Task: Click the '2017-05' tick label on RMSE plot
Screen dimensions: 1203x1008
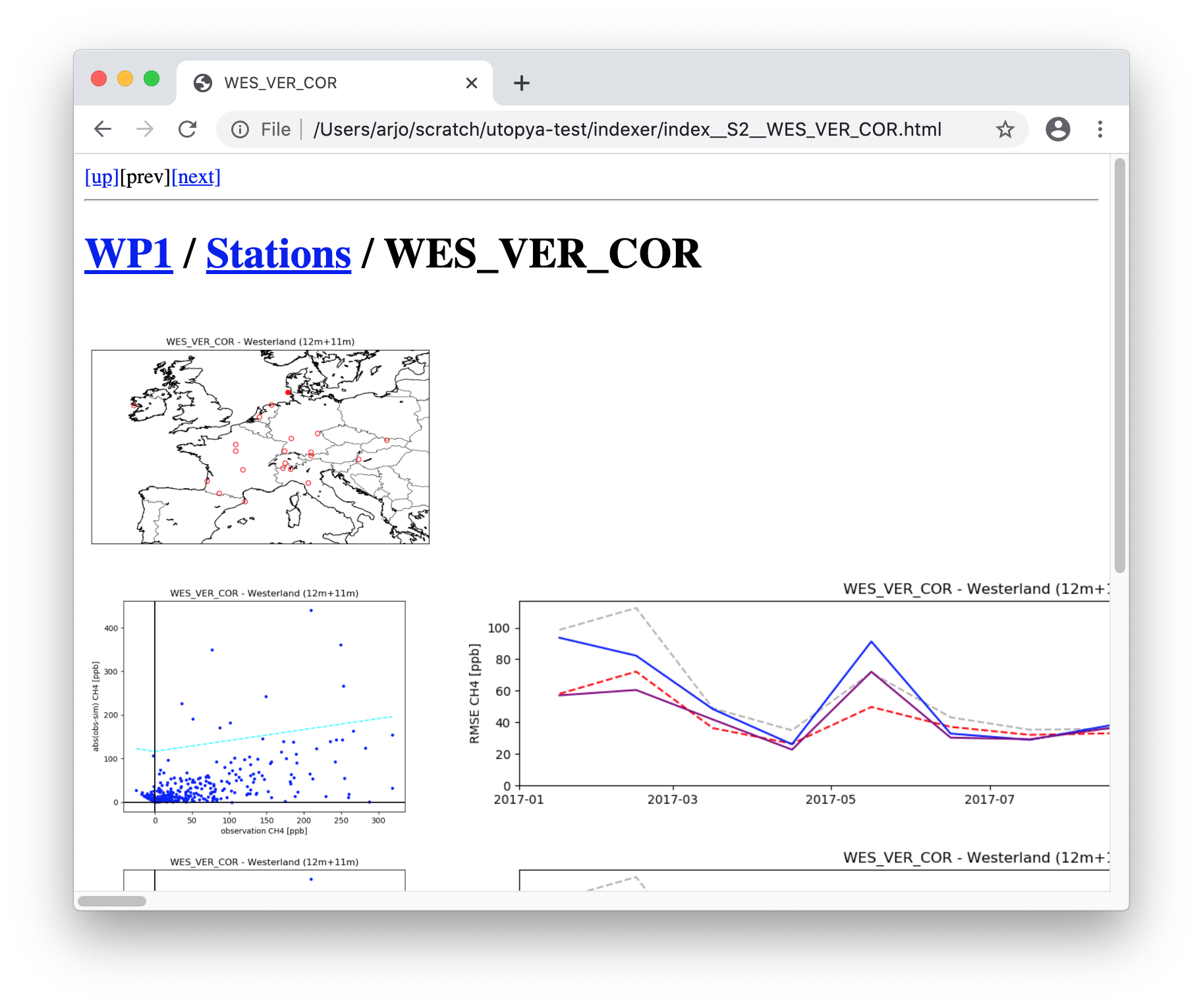Action: pos(830,799)
